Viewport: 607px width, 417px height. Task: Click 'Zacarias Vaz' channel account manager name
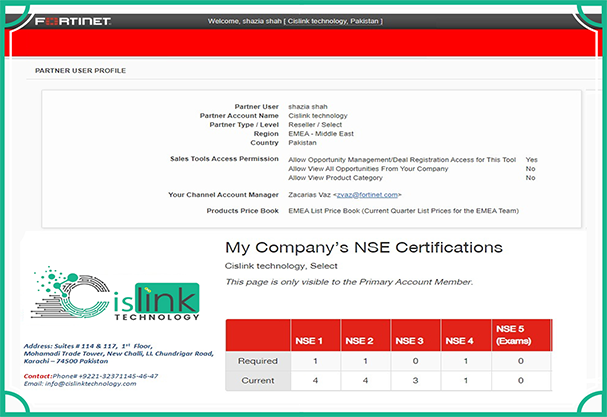point(309,195)
